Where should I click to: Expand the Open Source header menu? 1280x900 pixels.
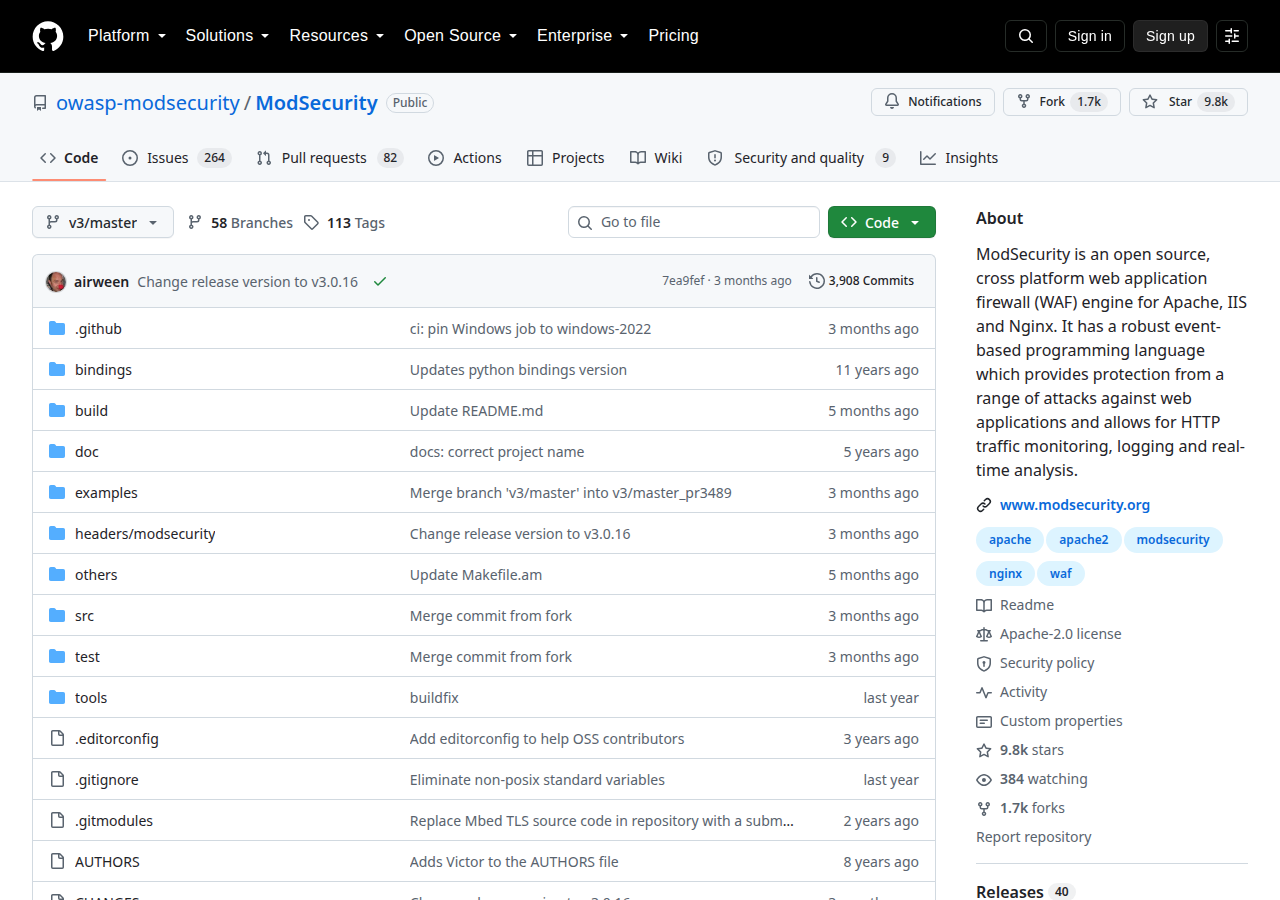[x=460, y=36]
